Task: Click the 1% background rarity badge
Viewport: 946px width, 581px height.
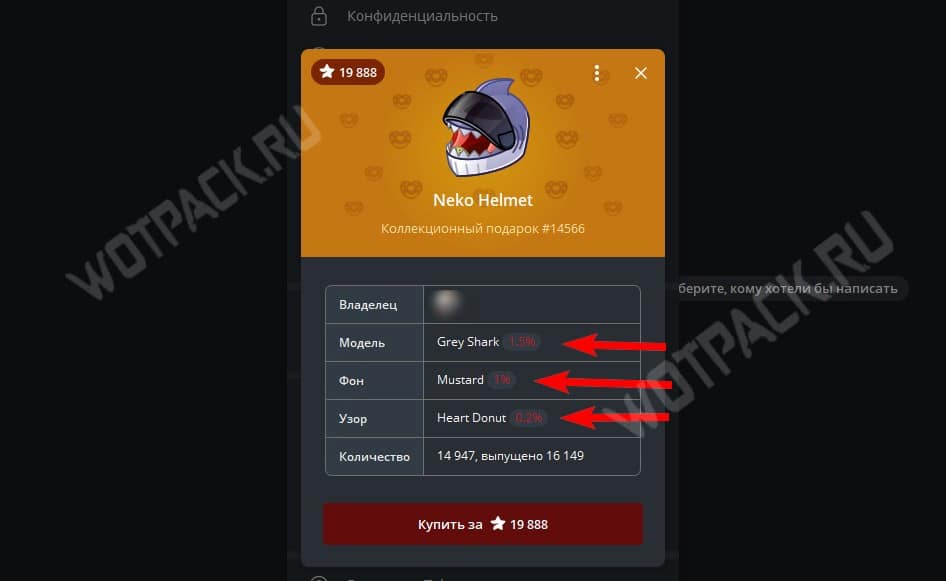Action: click(501, 380)
